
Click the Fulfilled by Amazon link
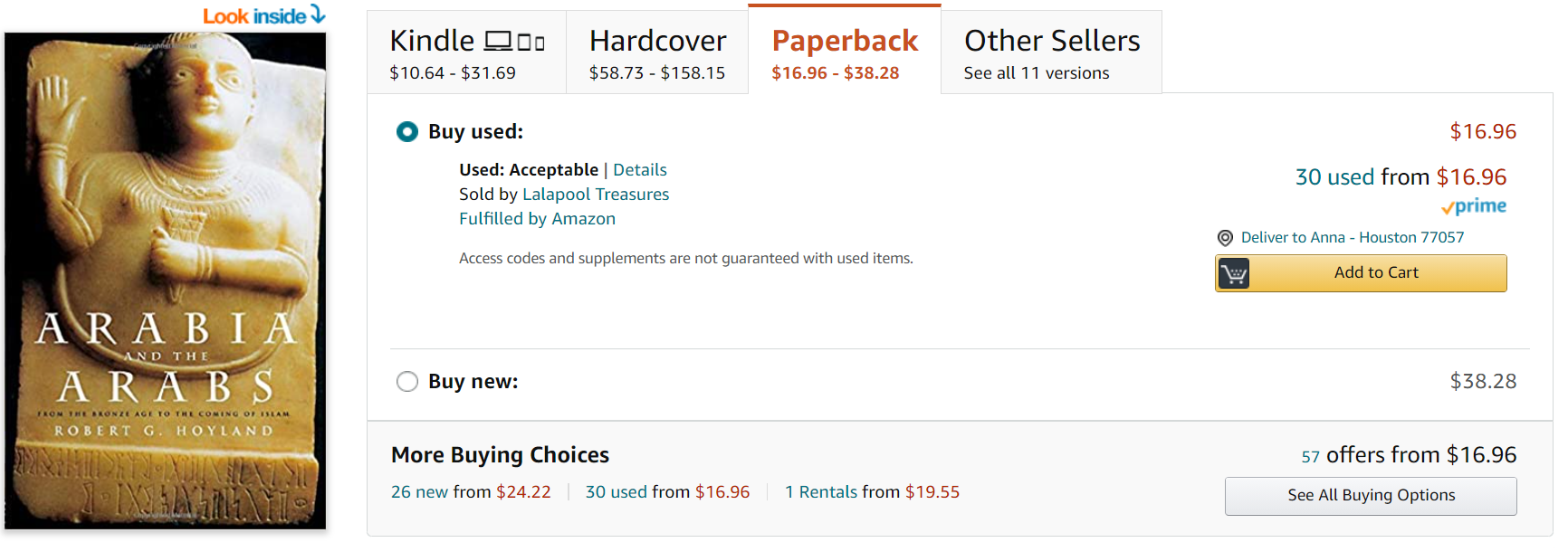[x=537, y=219]
